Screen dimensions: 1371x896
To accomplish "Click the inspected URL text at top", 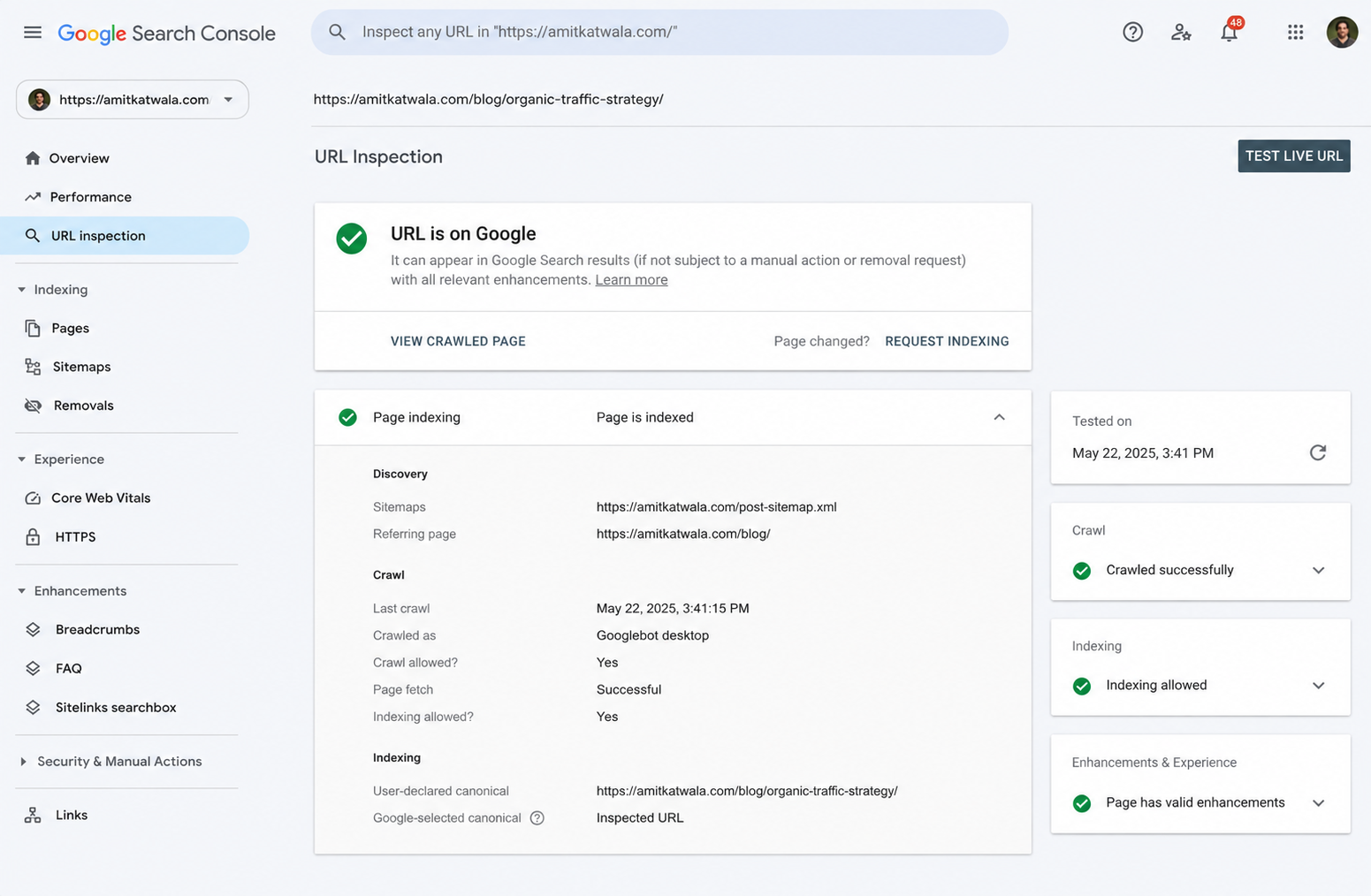I will (x=488, y=99).
